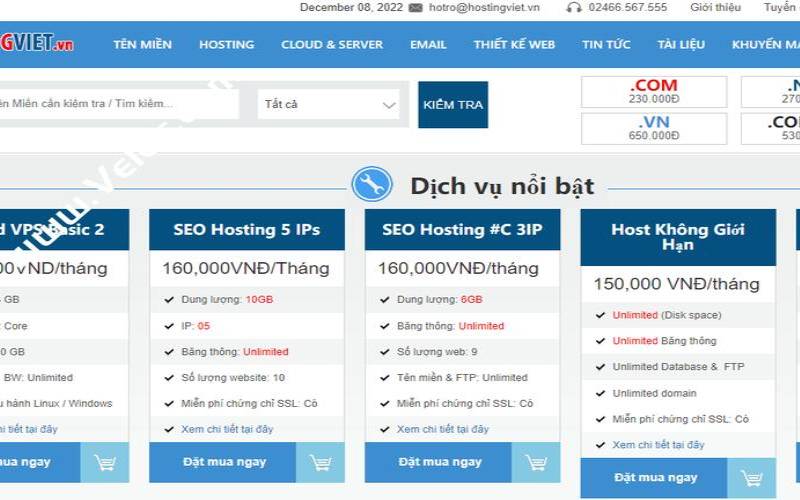
Task: Select the .VN 650.000Đ domain box
Action: (x=654, y=129)
